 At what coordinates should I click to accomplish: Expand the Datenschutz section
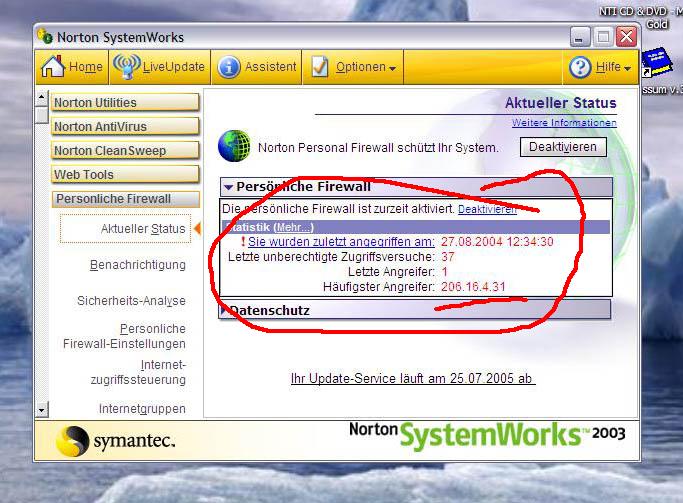[223, 310]
